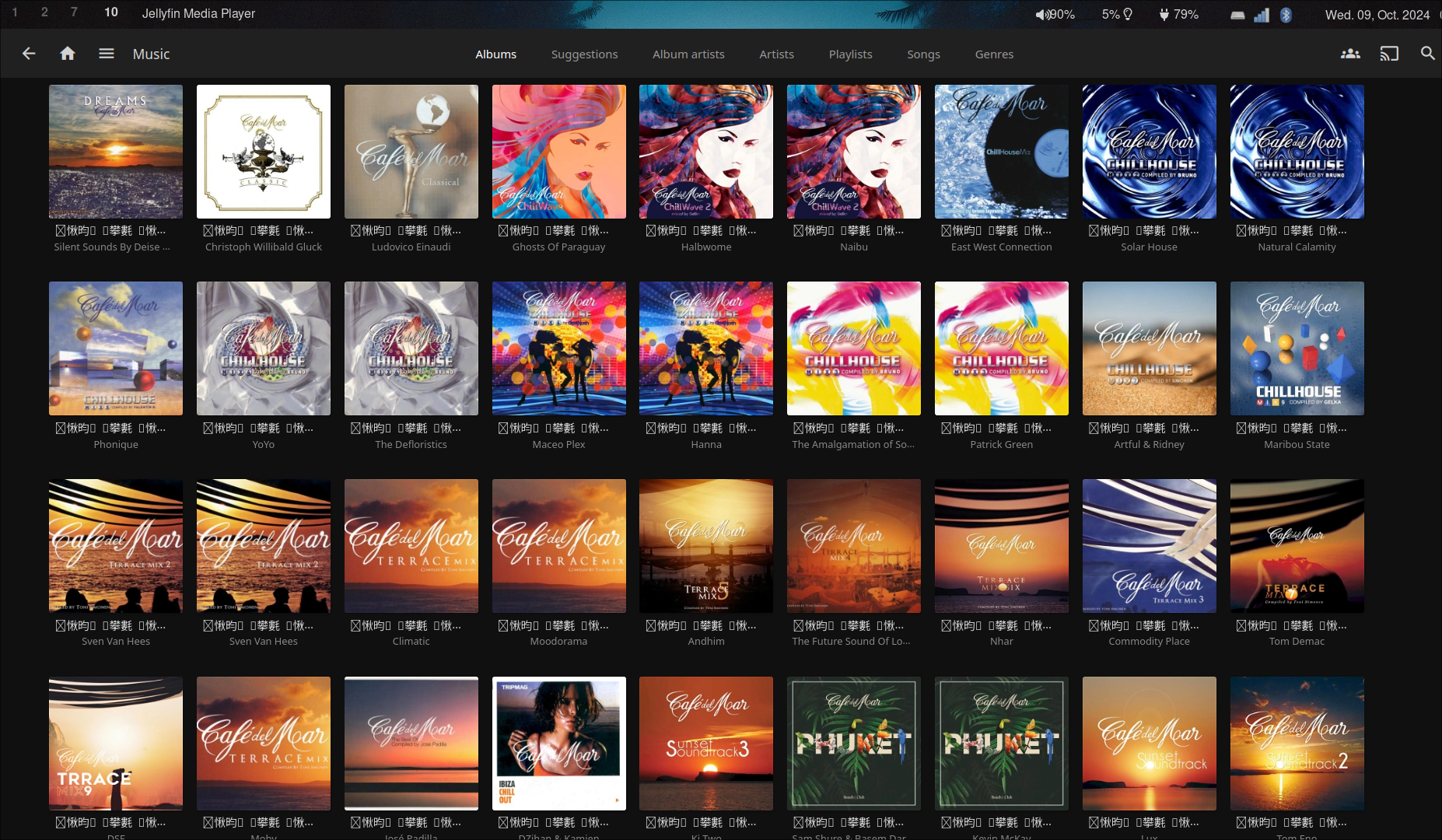Click the Ghosts Of Paraguay artist link

(x=558, y=247)
